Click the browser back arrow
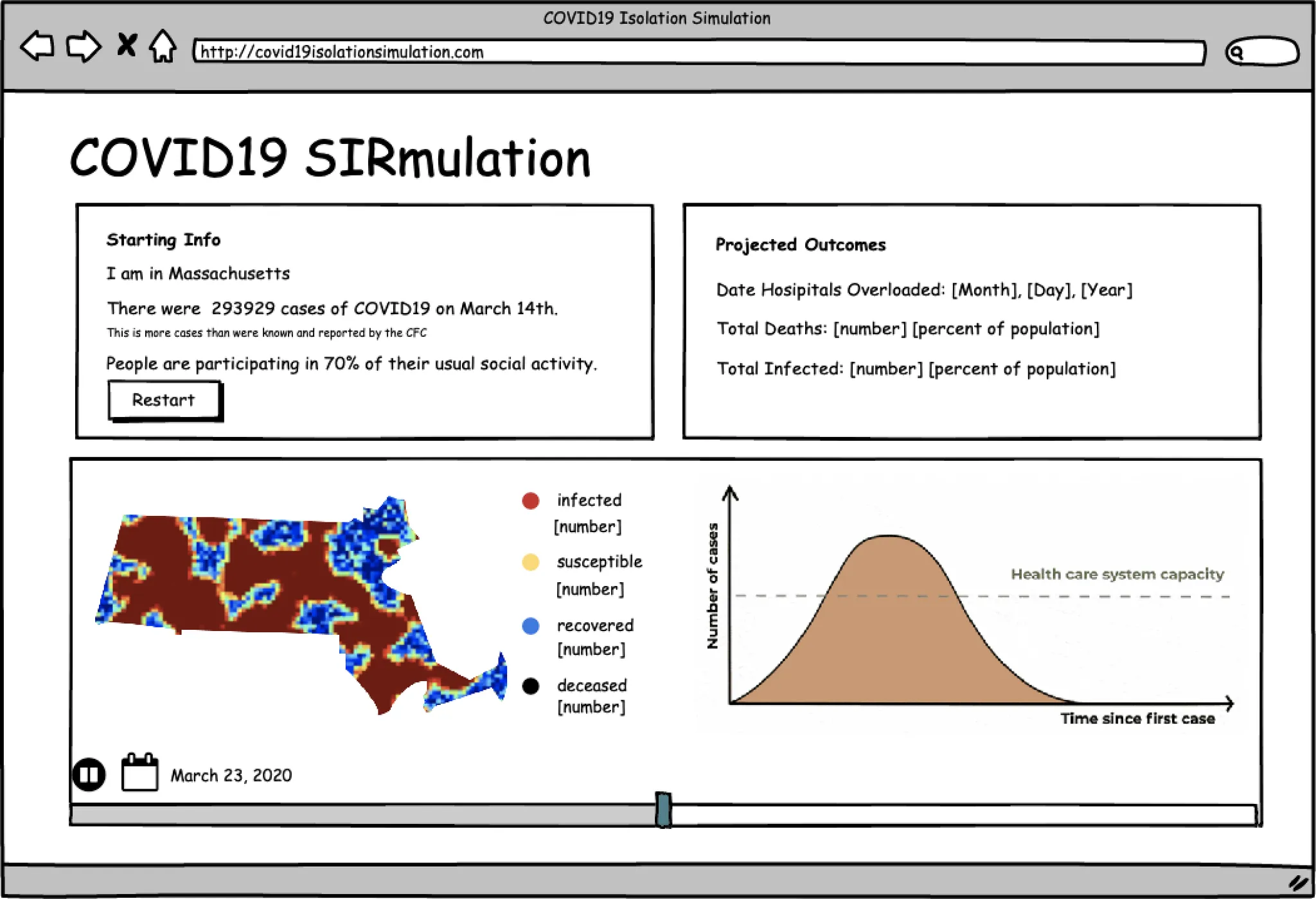This screenshot has height=899, width=1316. point(37,46)
